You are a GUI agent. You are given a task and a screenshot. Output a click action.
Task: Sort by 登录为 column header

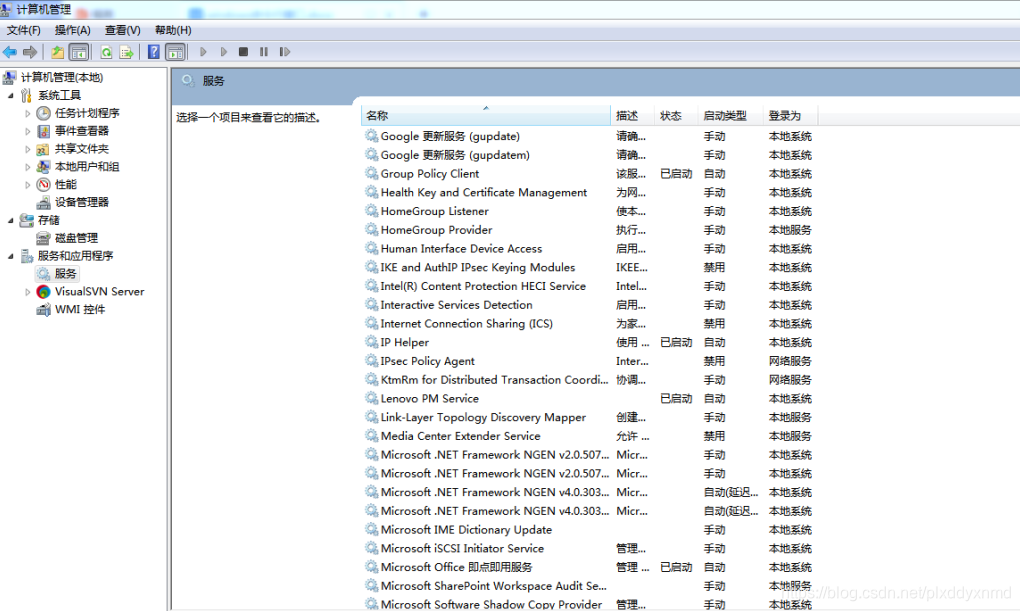(790, 116)
